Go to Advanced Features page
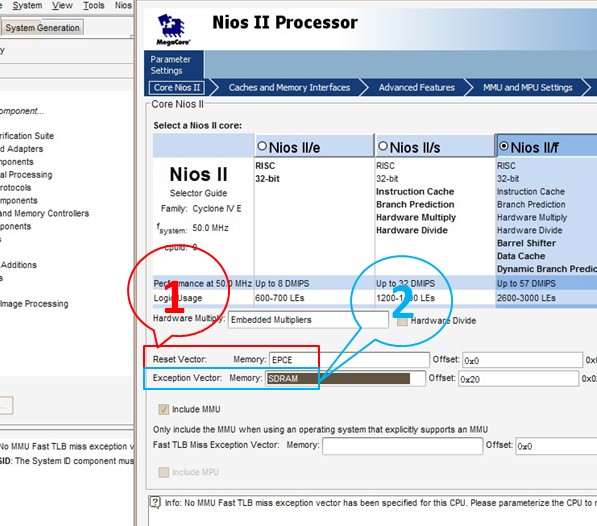This screenshot has width=597, height=526. click(x=417, y=88)
